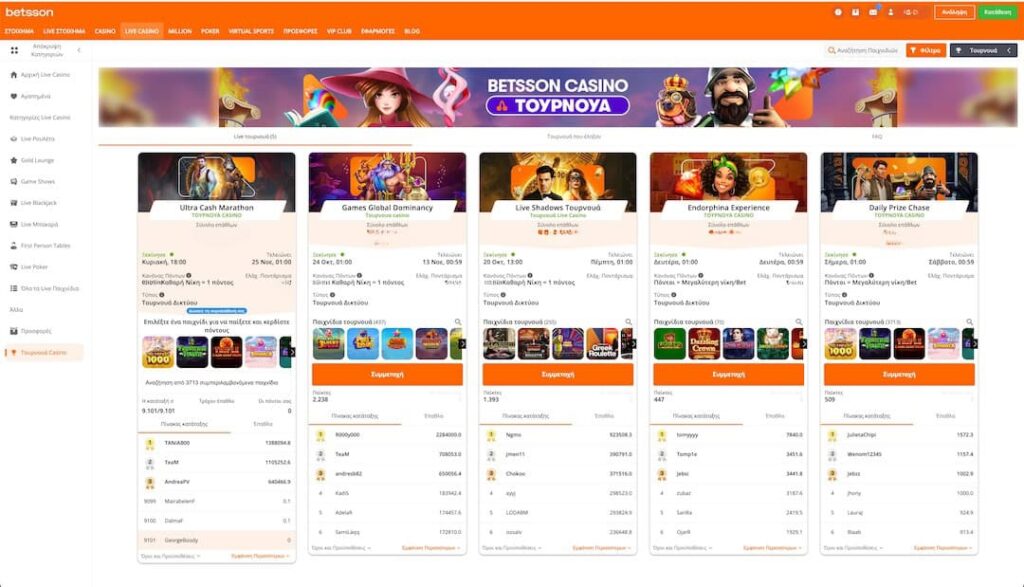Click the help info icon in the top bar
The height and width of the screenshot is (587, 1024).
(838, 12)
